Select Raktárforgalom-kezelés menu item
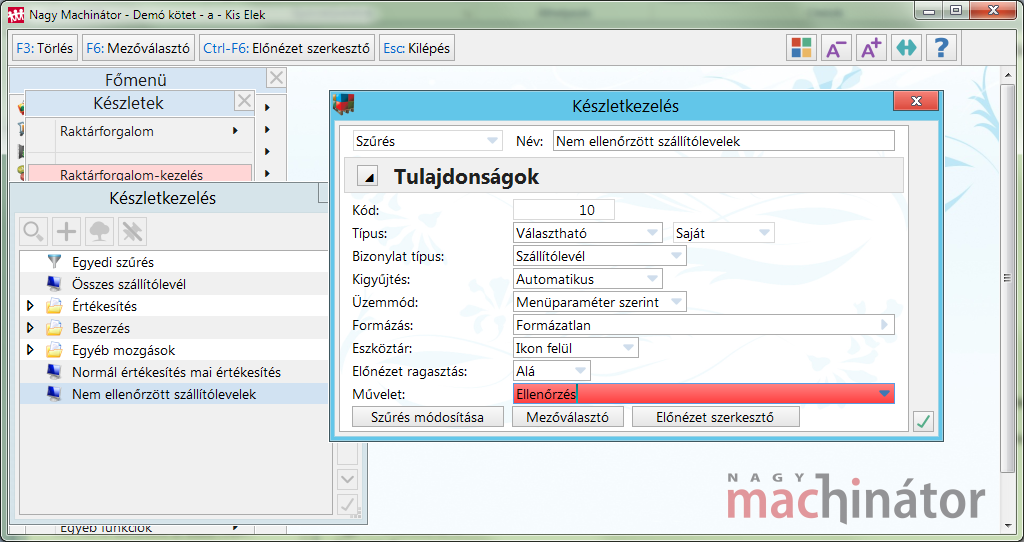 [140, 174]
